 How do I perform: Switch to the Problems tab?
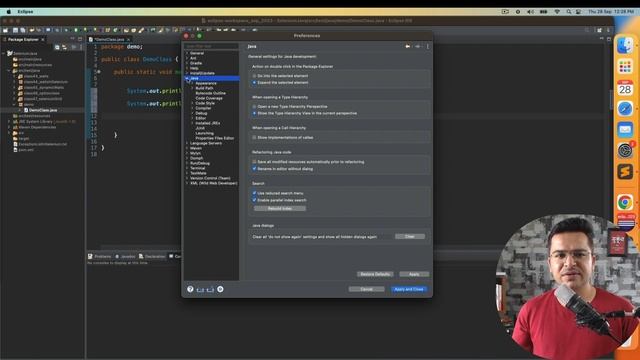tap(100, 256)
